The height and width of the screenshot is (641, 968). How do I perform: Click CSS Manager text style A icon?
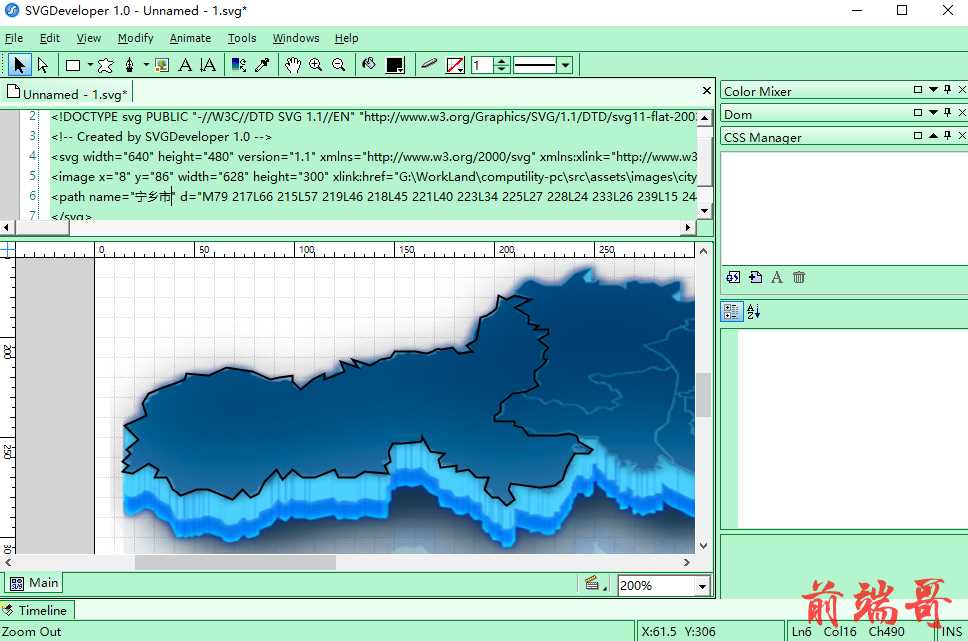coord(777,277)
